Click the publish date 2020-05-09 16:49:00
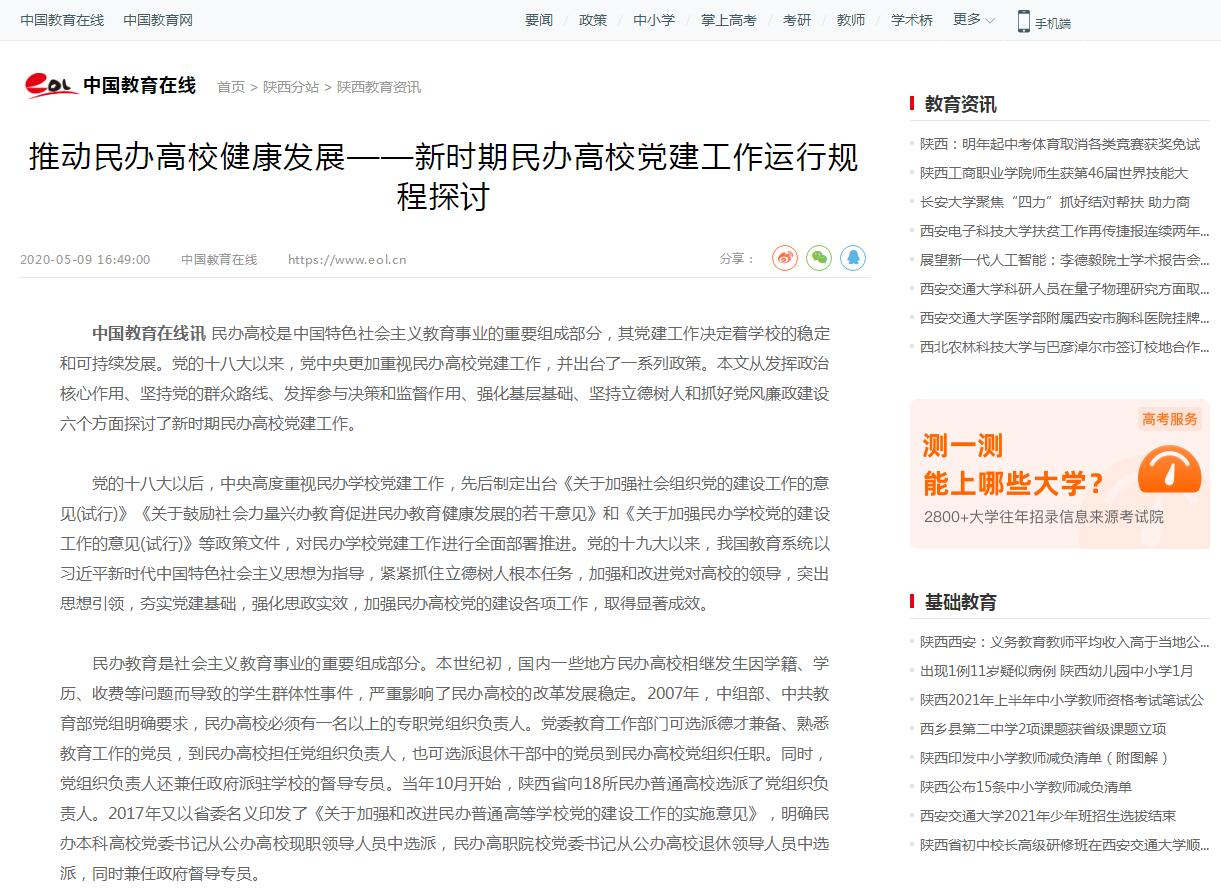This screenshot has width=1221, height=890. tap(85, 260)
